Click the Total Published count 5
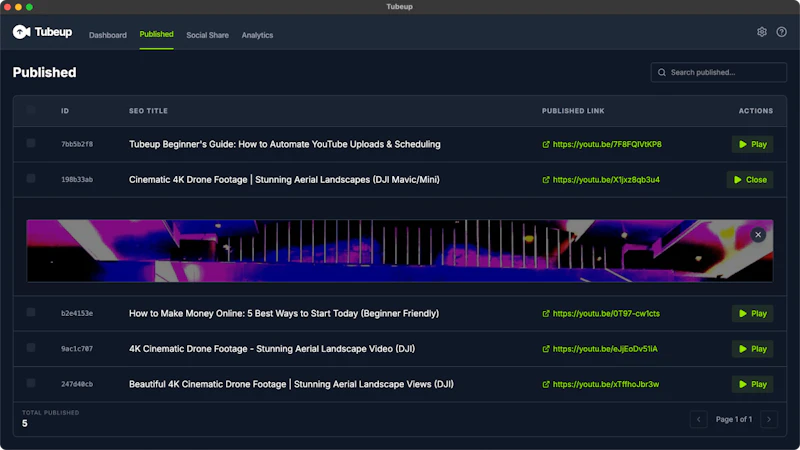The width and height of the screenshot is (800, 450). pyautogui.click(x=24, y=423)
